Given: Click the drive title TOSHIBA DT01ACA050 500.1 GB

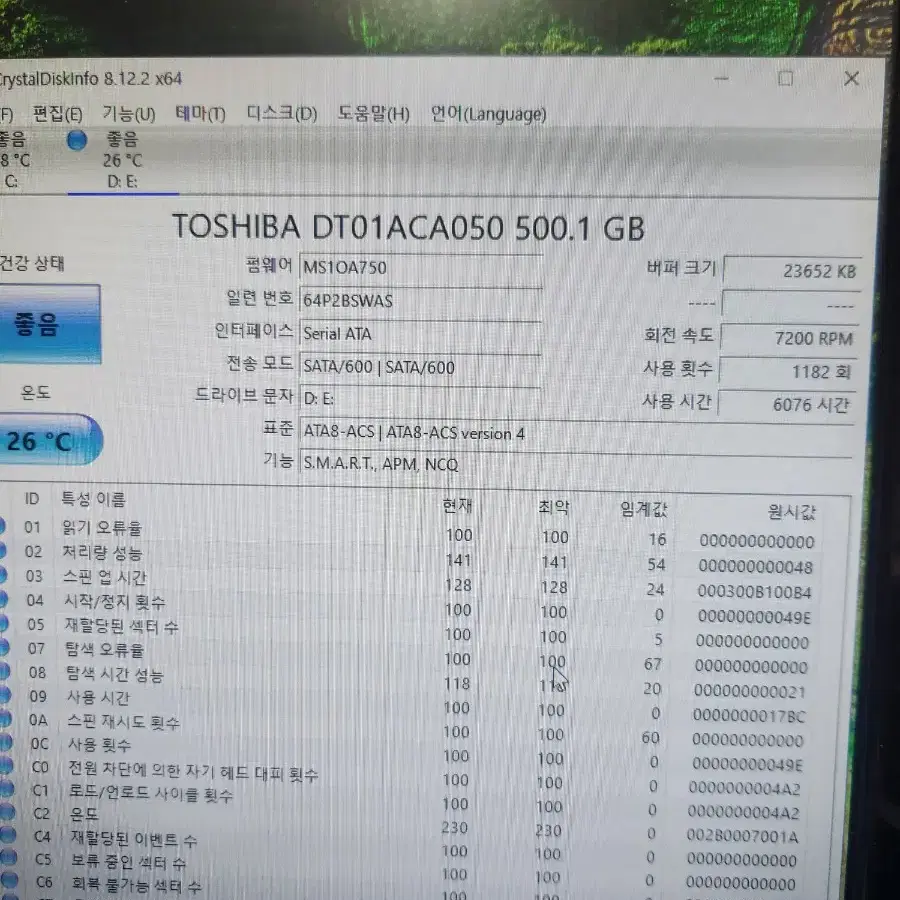Looking at the screenshot, I should (409, 227).
